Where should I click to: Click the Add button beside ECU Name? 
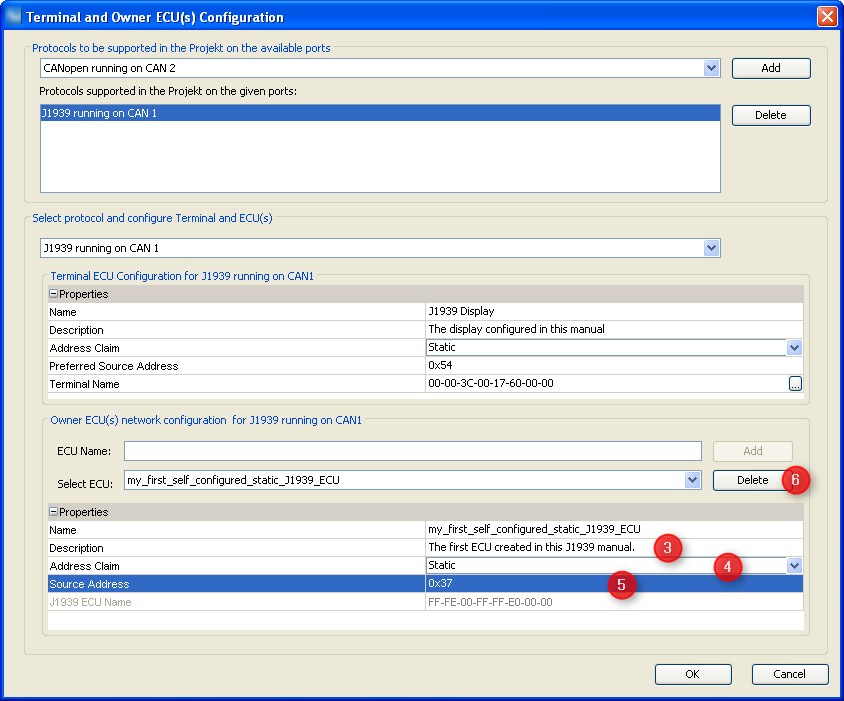point(751,451)
